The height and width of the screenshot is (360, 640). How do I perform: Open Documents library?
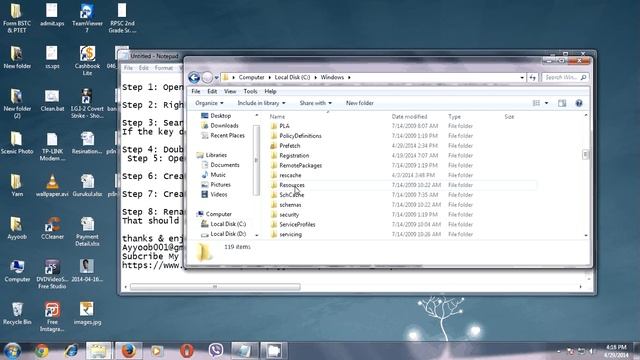pyautogui.click(x=224, y=165)
